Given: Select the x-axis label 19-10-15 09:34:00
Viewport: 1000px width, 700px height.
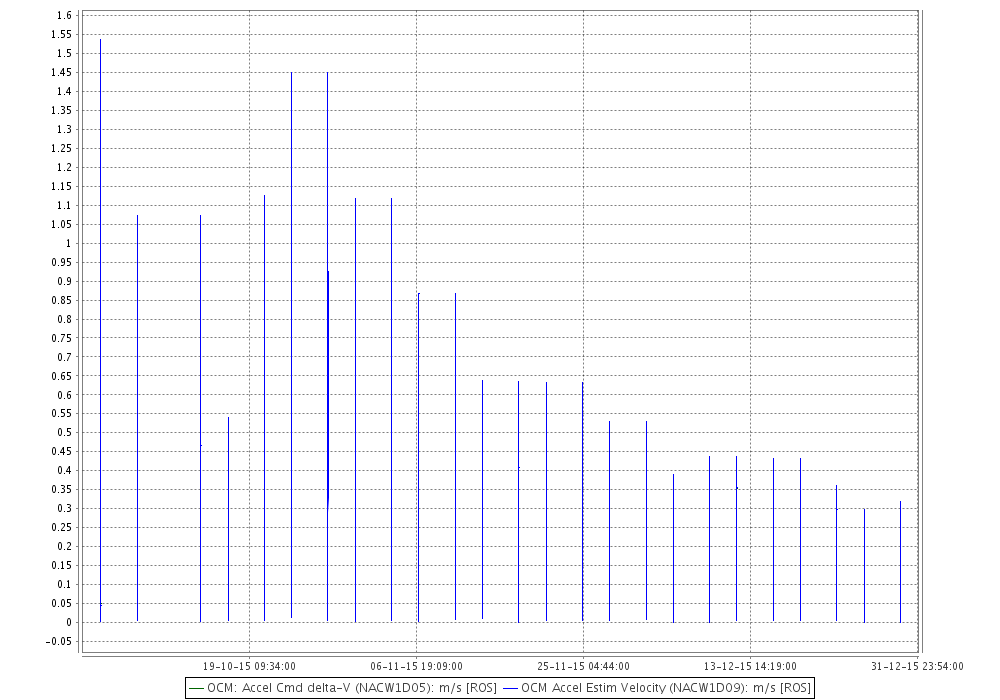Looking at the screenshot, I should tap(249, 666).
